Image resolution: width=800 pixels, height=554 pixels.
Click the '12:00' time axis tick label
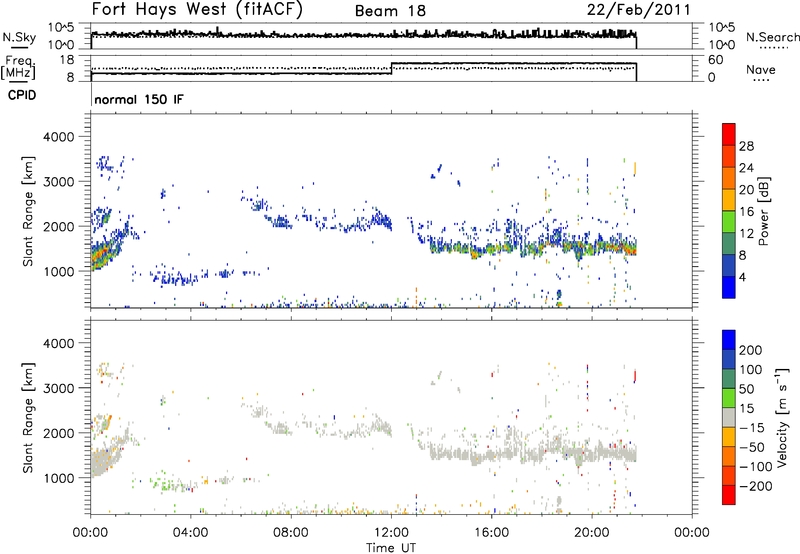point(391,533)
